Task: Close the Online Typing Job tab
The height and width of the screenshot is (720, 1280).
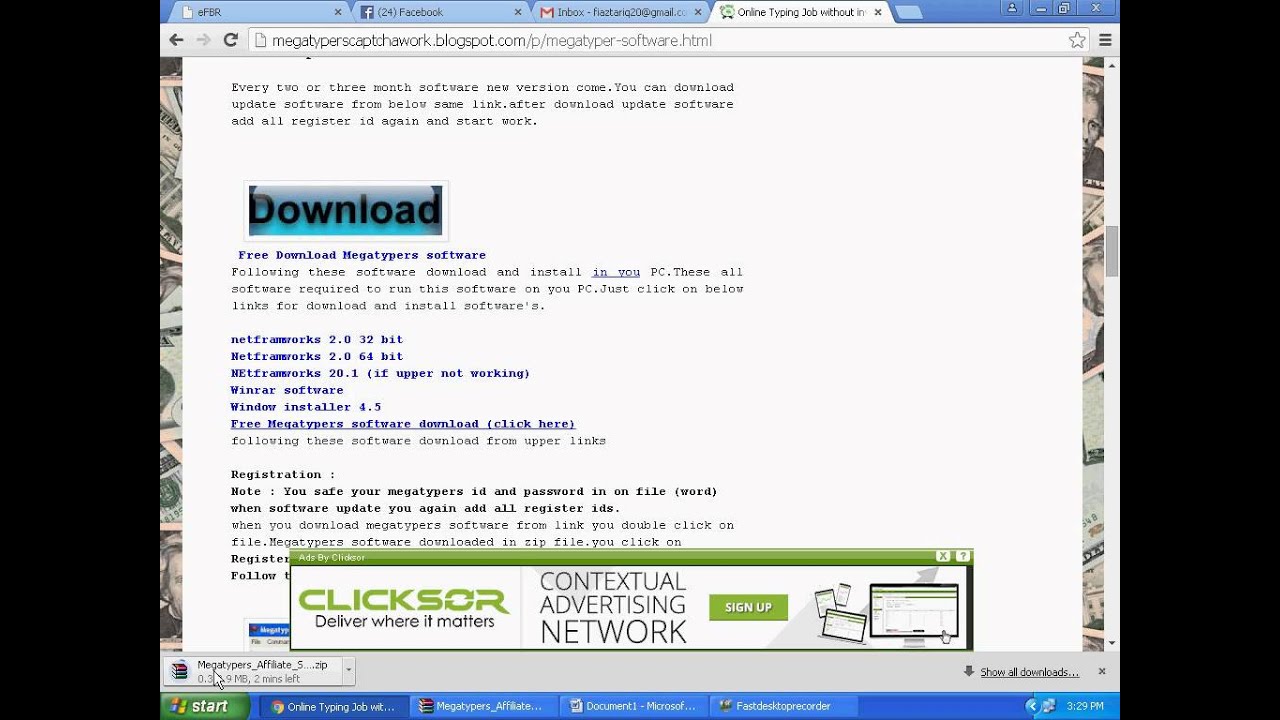Action: point(878,12)
